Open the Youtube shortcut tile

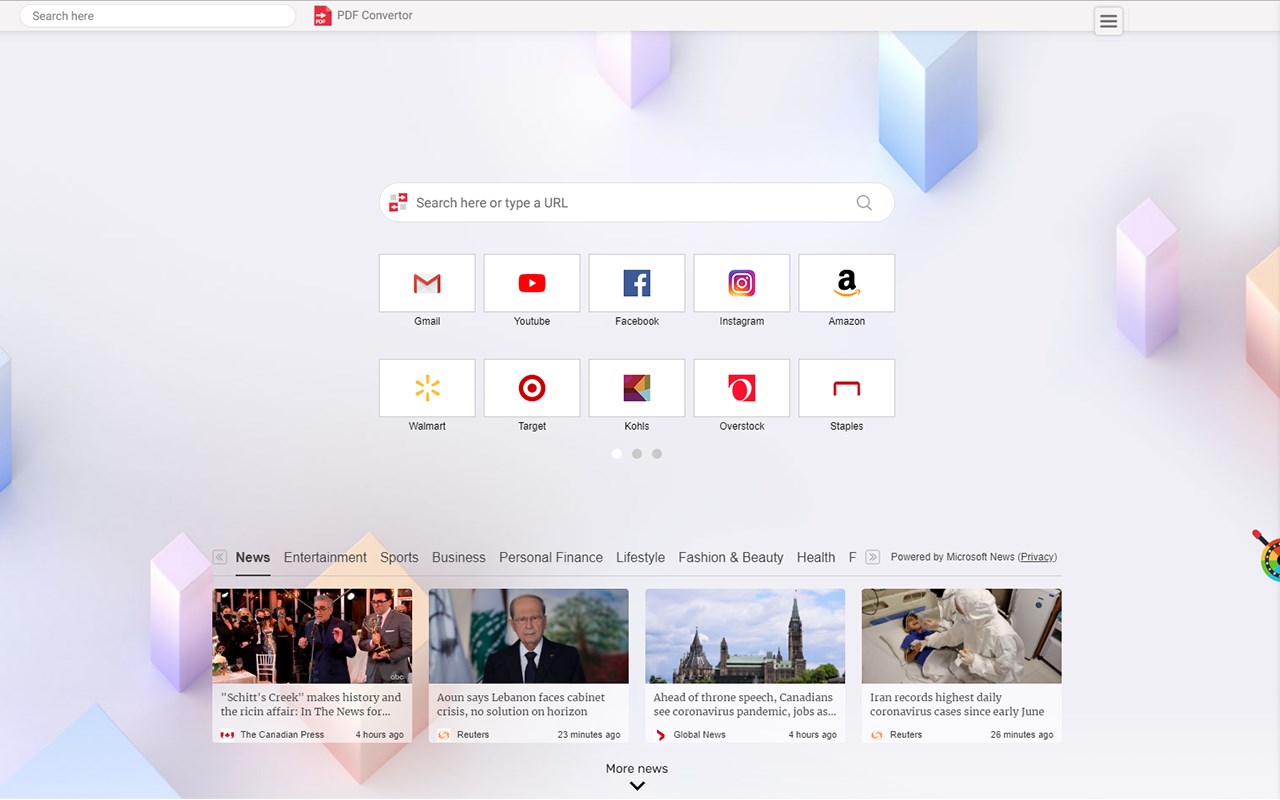coord(532,283)
